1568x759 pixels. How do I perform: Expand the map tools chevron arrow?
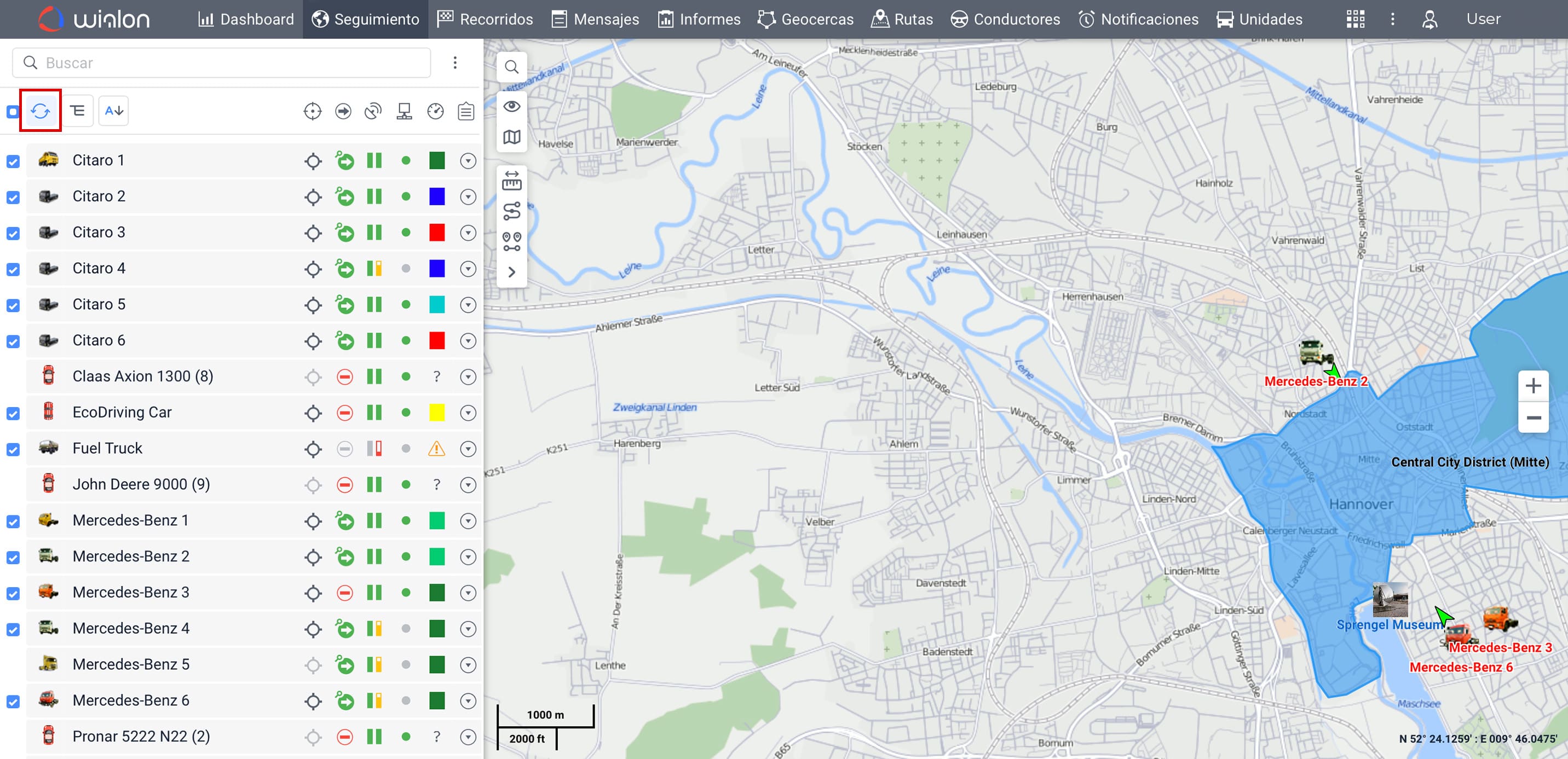pos(511,273)
